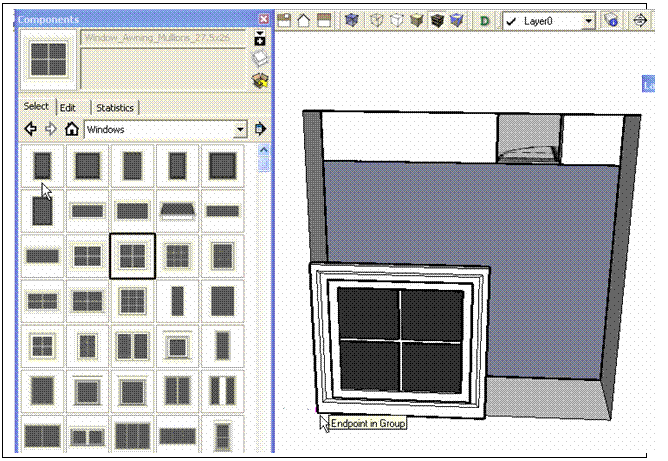Click the components list vertical scrollbar
The width and height of the screenshot is (668, 461).
(263, 300)
